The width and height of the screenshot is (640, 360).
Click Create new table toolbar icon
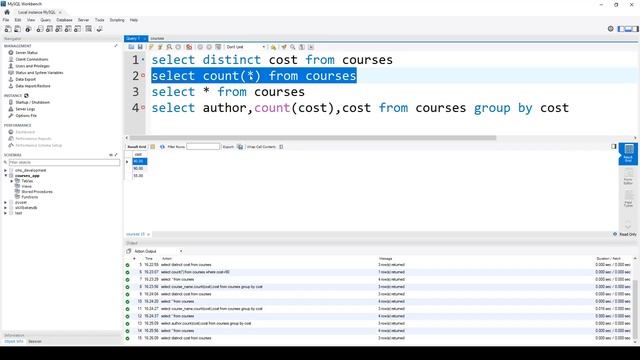[49, 29]
